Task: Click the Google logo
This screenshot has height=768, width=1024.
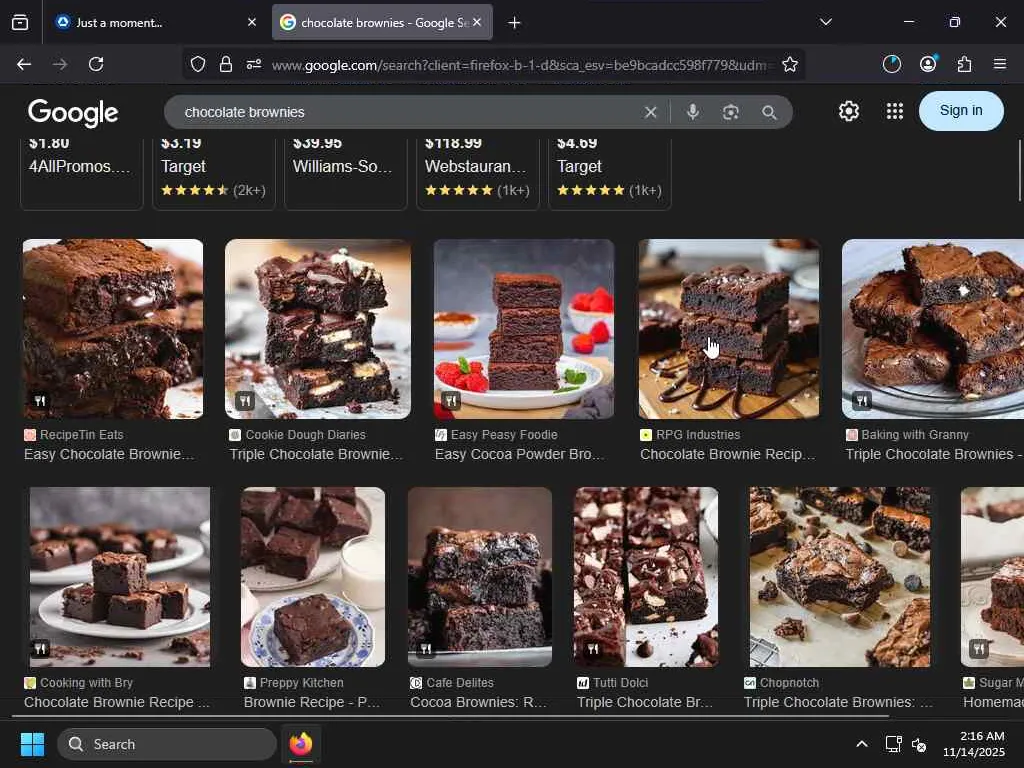Action: [x=73, y=112]
